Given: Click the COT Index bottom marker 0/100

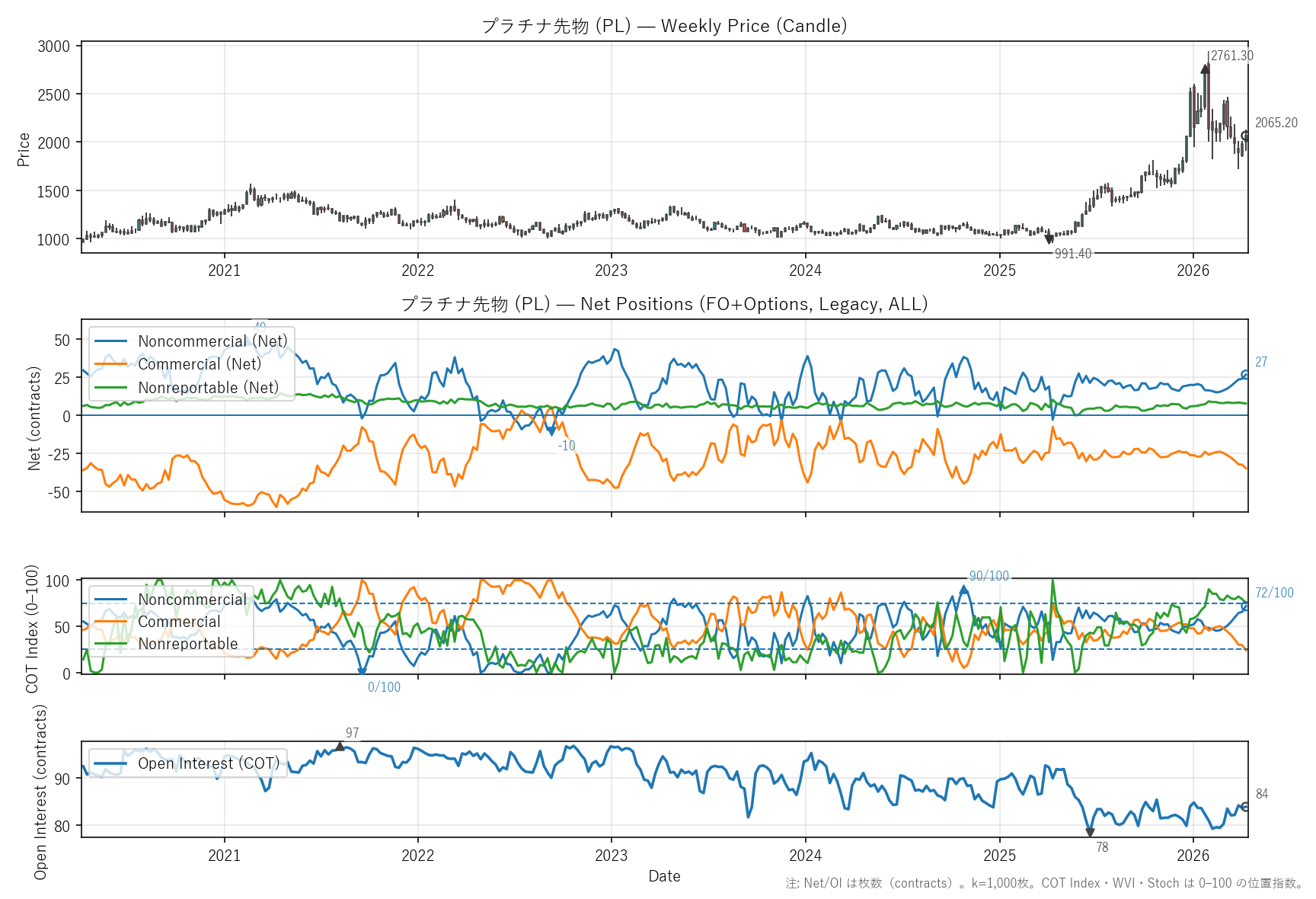Looking at the screenshot, I should [x=362, y=672].
